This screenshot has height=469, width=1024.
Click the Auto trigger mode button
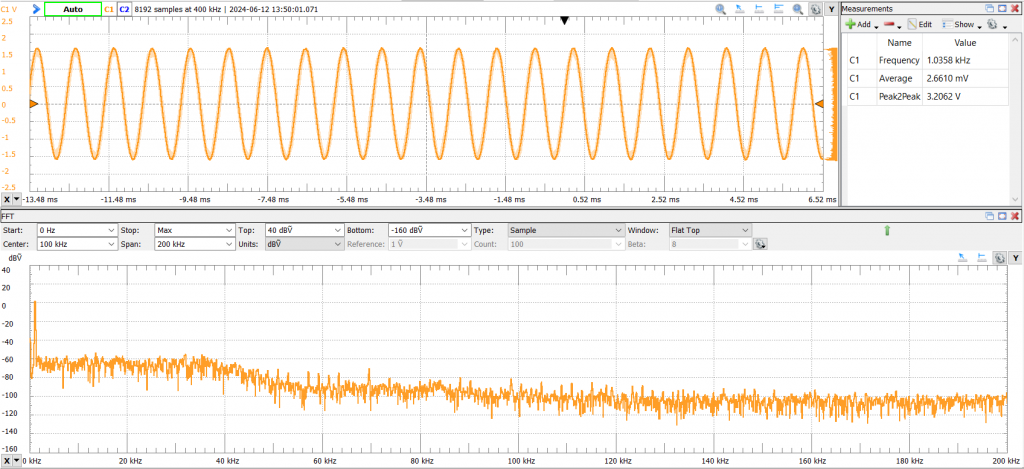pyautogui.click(x=73, y=8)
